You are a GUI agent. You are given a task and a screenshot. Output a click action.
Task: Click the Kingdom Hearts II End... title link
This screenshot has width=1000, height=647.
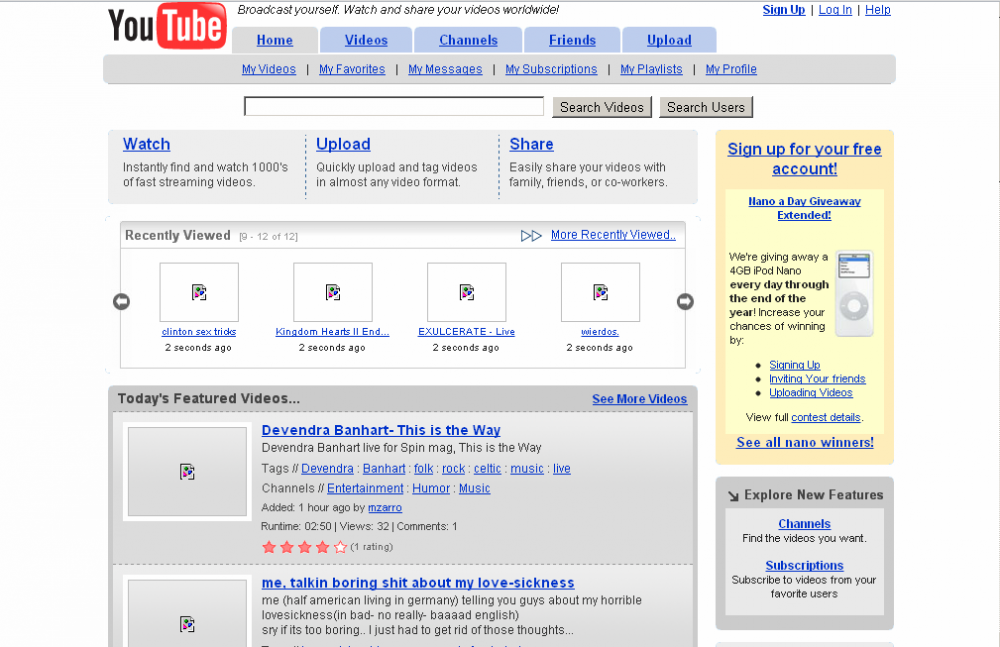coord(332,332)
